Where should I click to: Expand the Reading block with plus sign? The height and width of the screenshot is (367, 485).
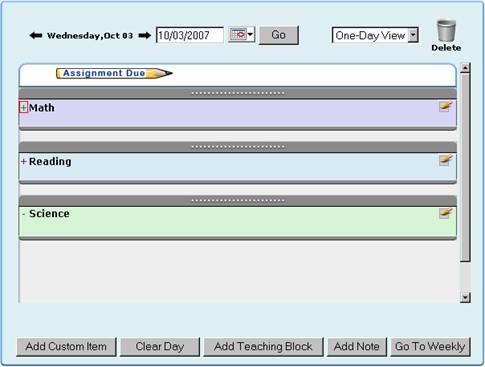[23, 162]
